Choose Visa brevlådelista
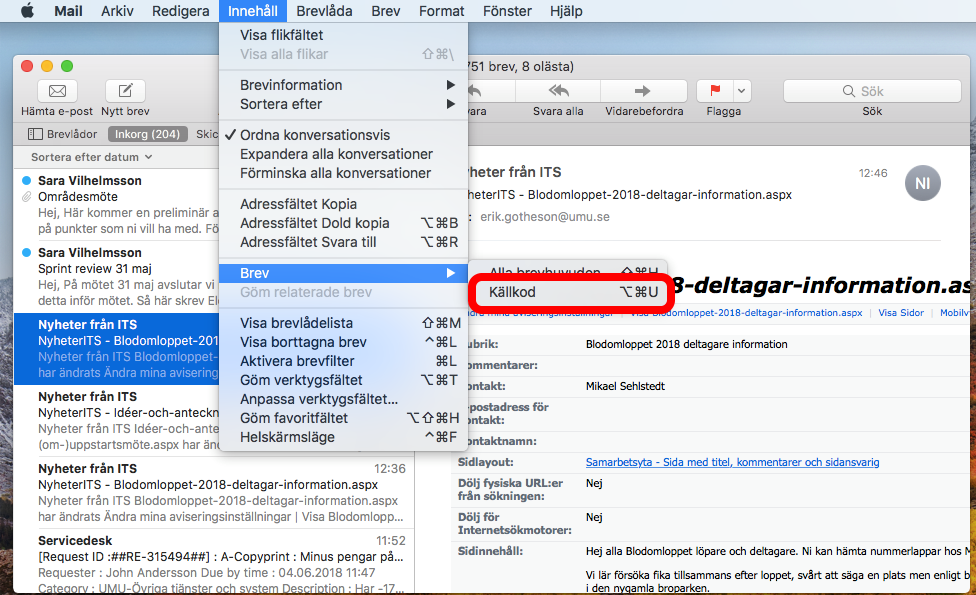 344,323
